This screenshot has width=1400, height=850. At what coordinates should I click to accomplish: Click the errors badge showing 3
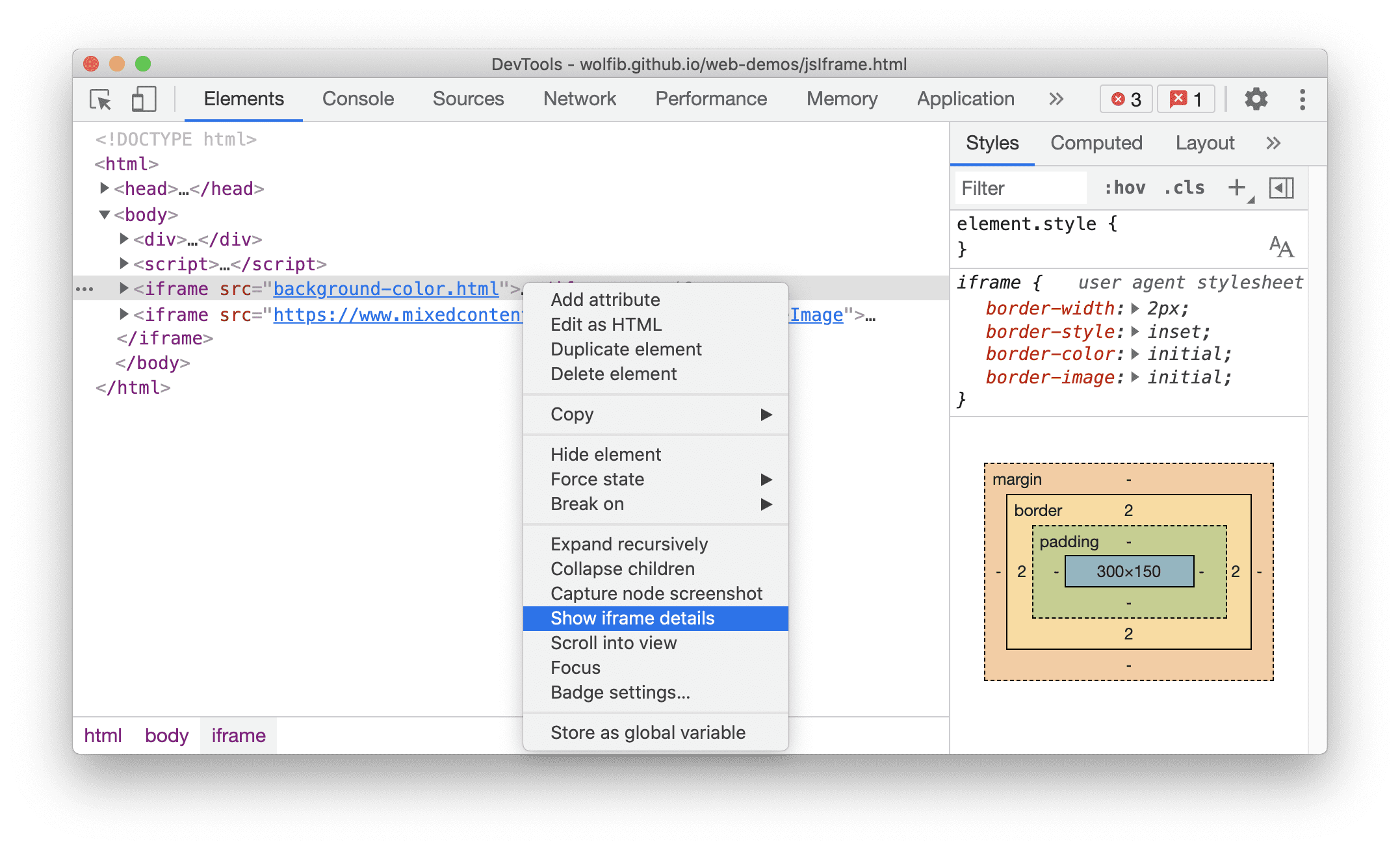coord(1119,99)
